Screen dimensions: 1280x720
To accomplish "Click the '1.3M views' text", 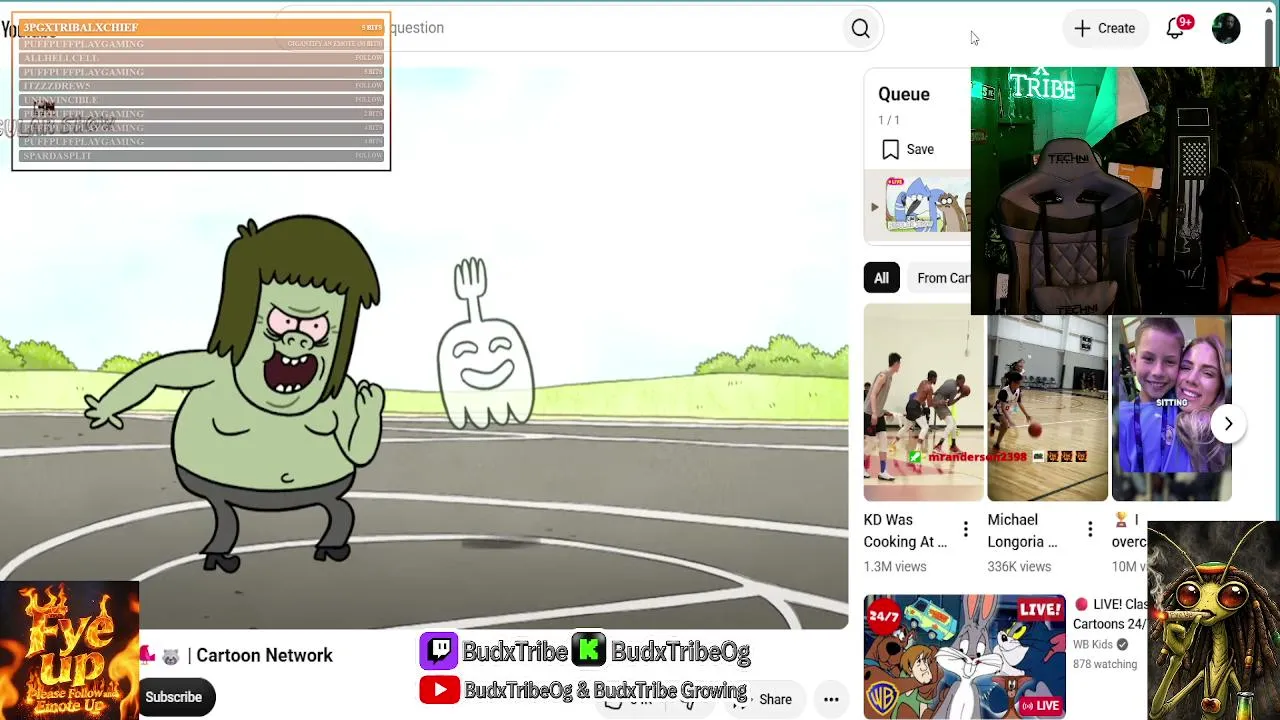I will pyautogui.click(x=895, y=567).
